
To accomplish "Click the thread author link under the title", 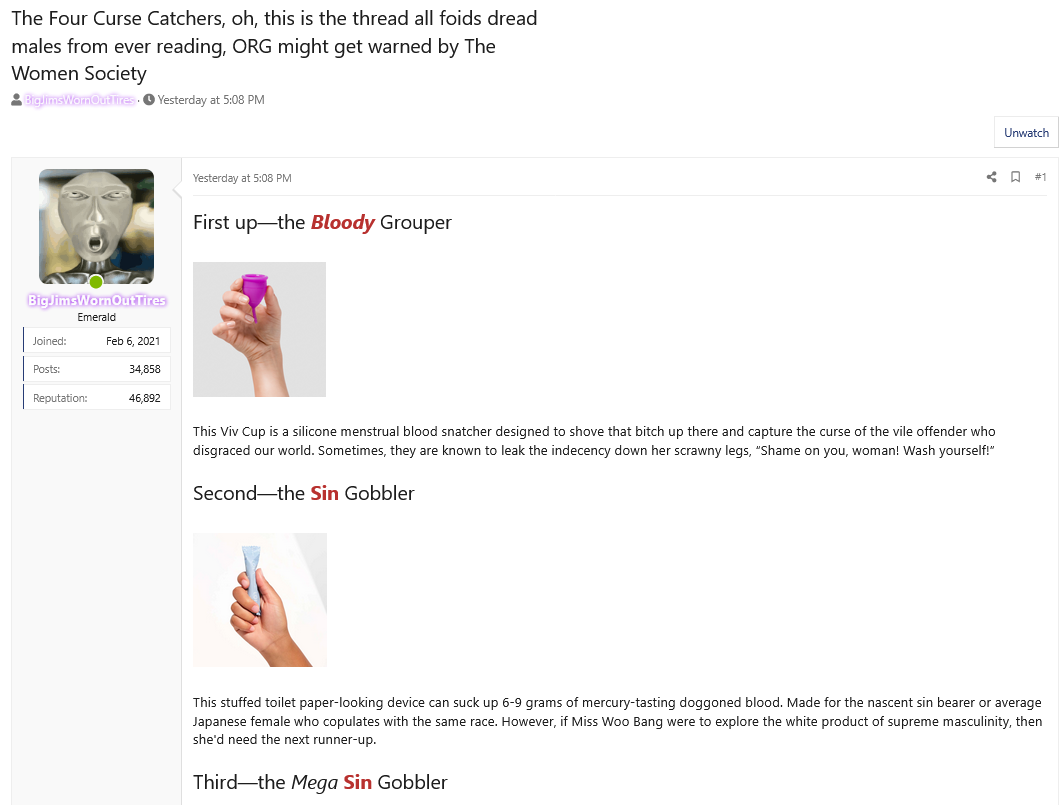I will [80, 100].
